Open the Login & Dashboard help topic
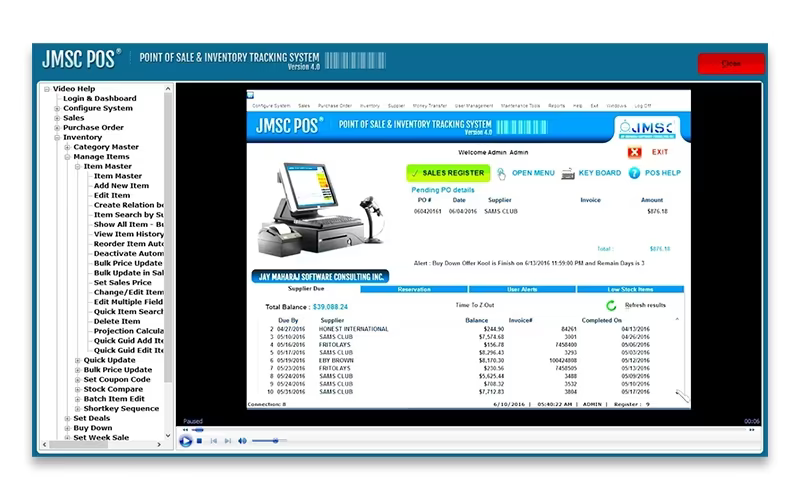The height and width of the screenshot is (500, 800). (99, 98)
